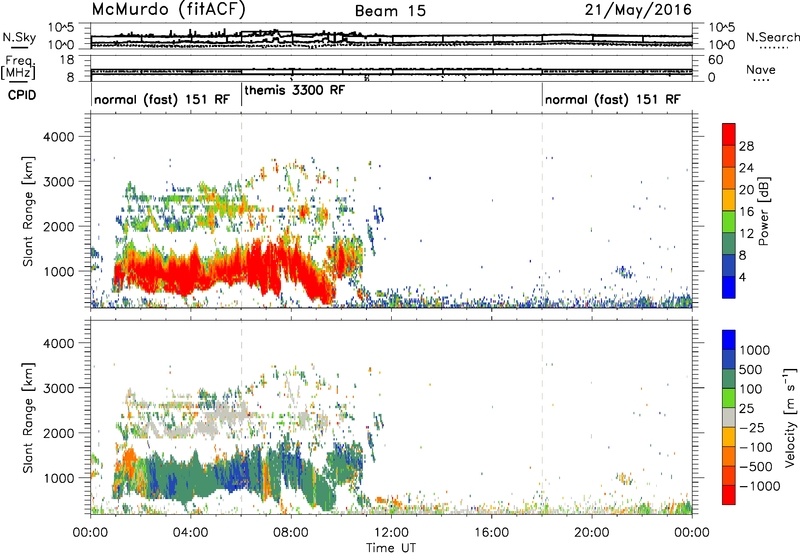Pick the bright blue top Velocity colorbar segment

click(729, 340)
